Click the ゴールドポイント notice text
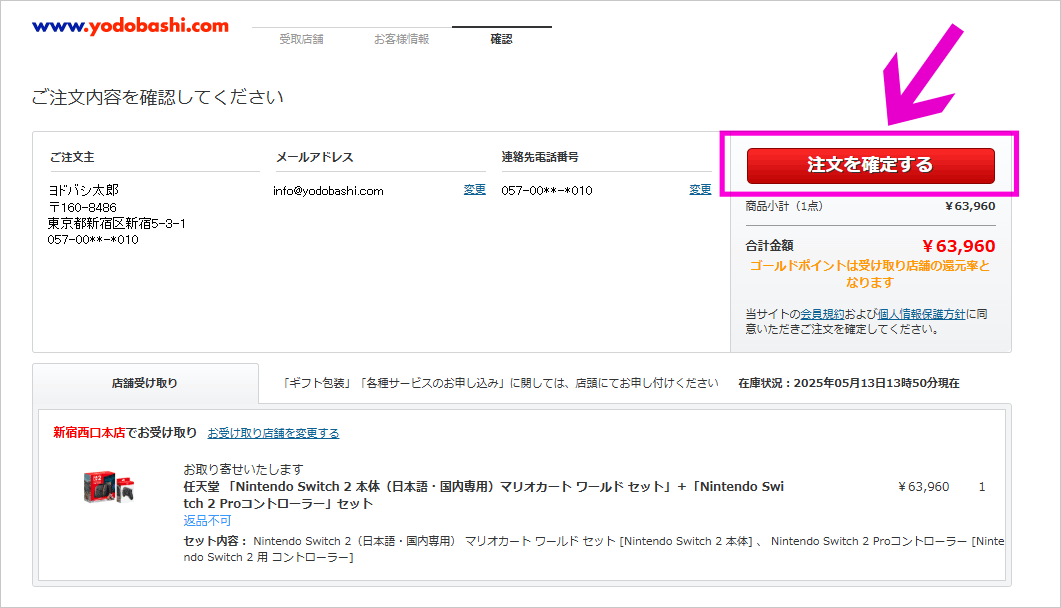Screen dimensions: 1061x608 pos(870,274)
